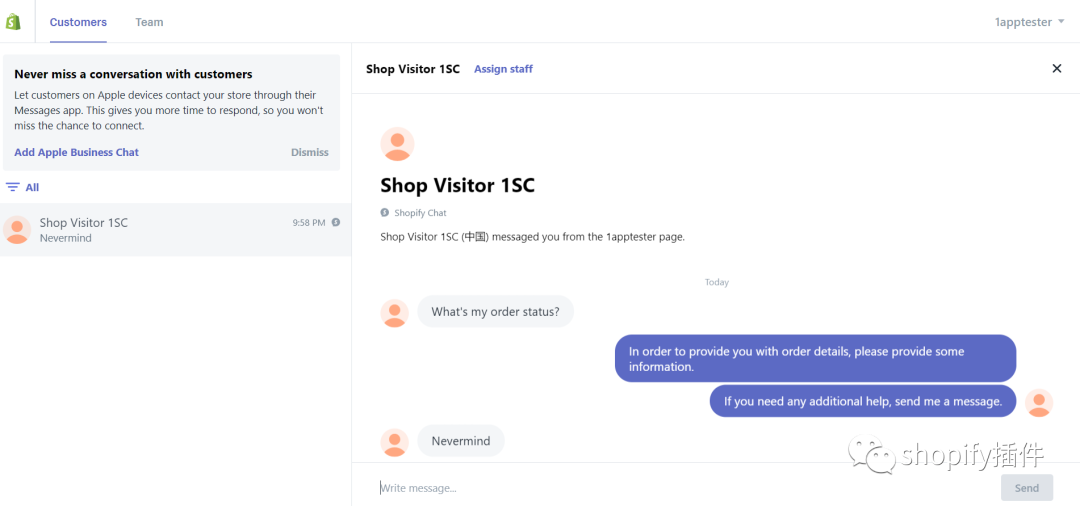The height and width of the screenshot is (506, 1080).
Task: Click the "What's my order status?" message
Action: (495, 311)
